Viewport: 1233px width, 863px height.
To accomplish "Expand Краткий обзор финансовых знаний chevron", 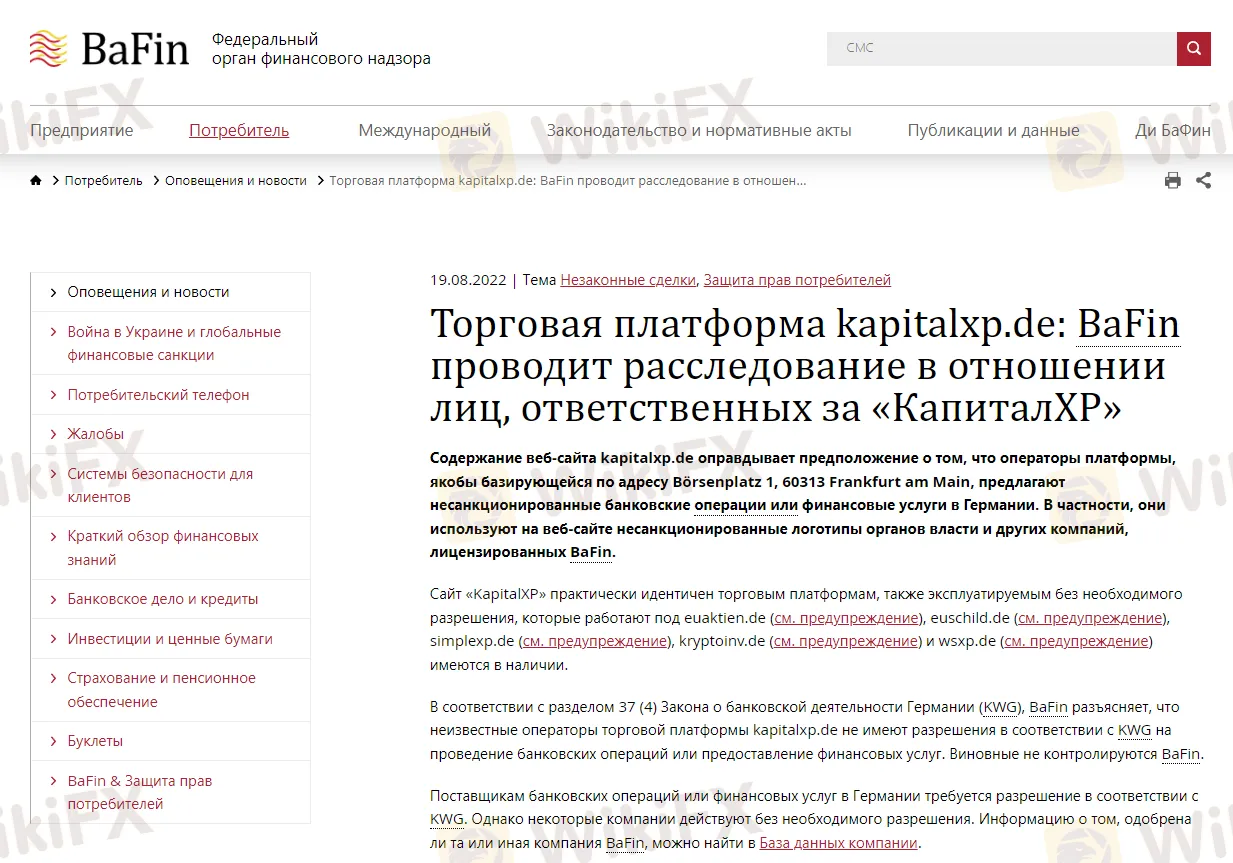I will click(x=53, y=537).
